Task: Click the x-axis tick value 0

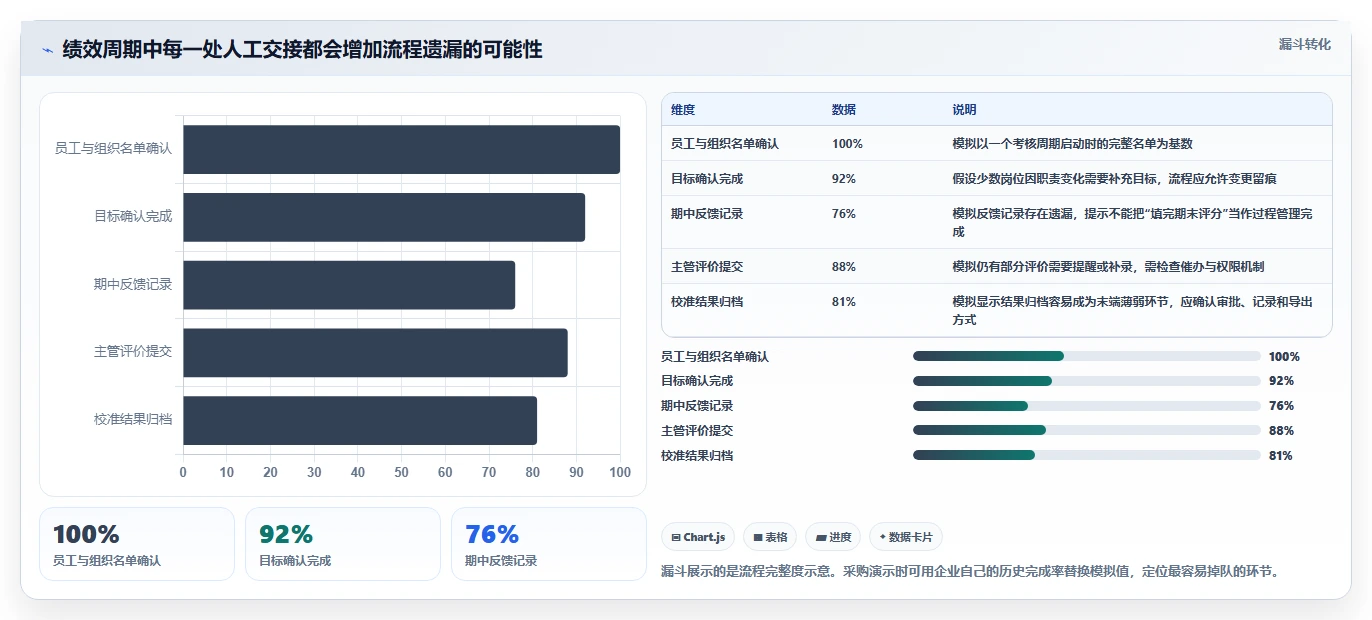Action: coord(183,472)
